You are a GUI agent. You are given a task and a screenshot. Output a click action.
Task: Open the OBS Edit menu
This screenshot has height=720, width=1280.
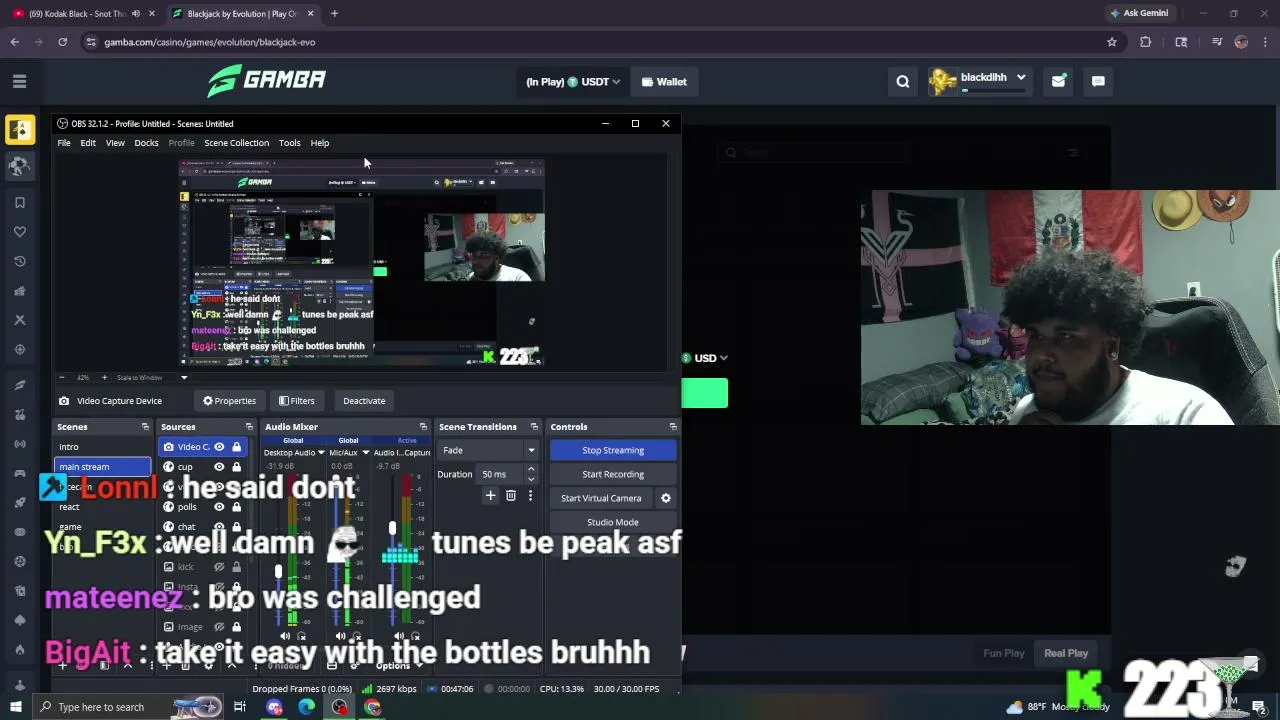(88, 143)
